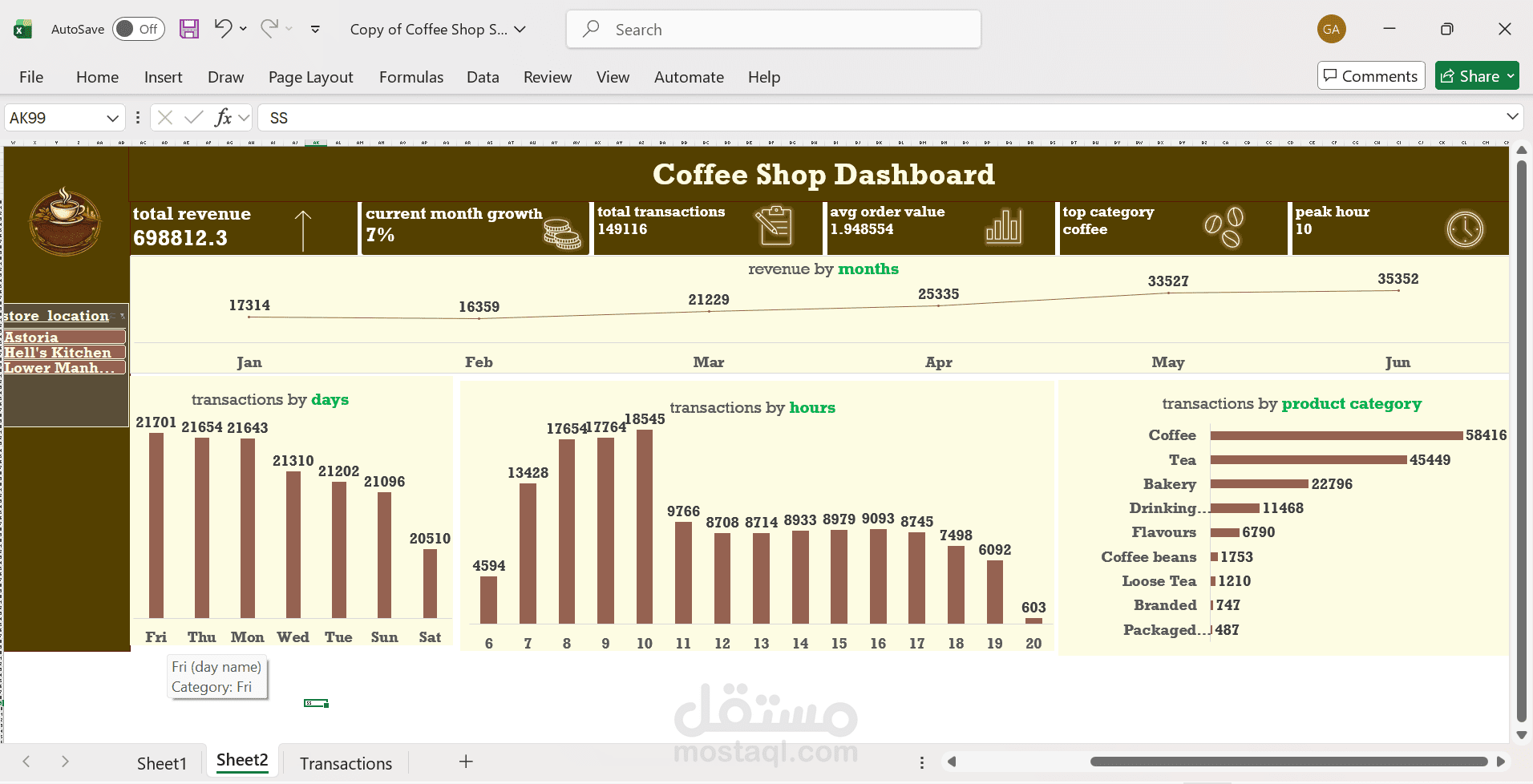Open Insert Function with the fx icon

coord(224,118)
